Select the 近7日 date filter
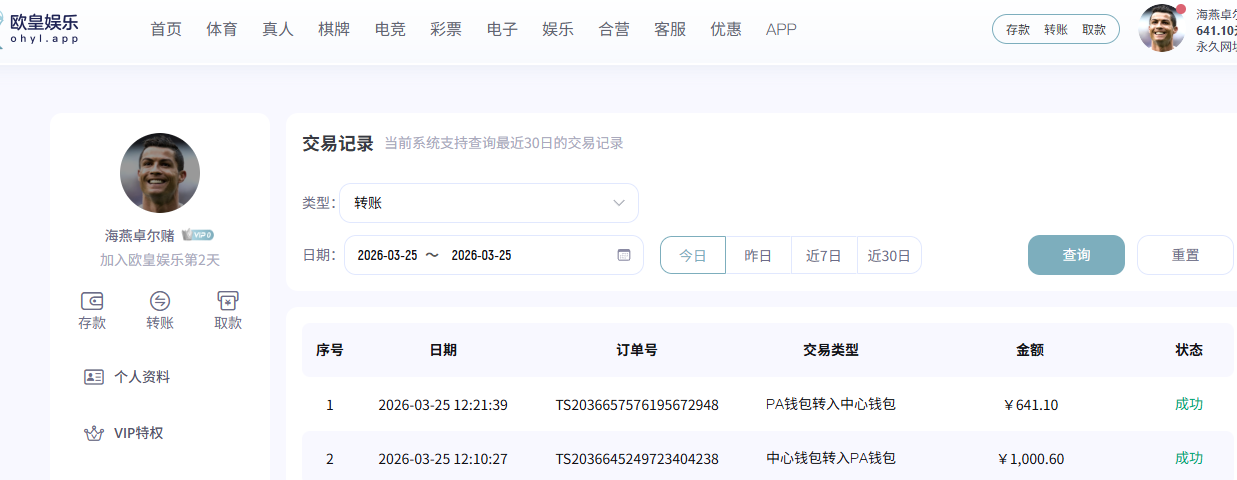 click(824, 255)
